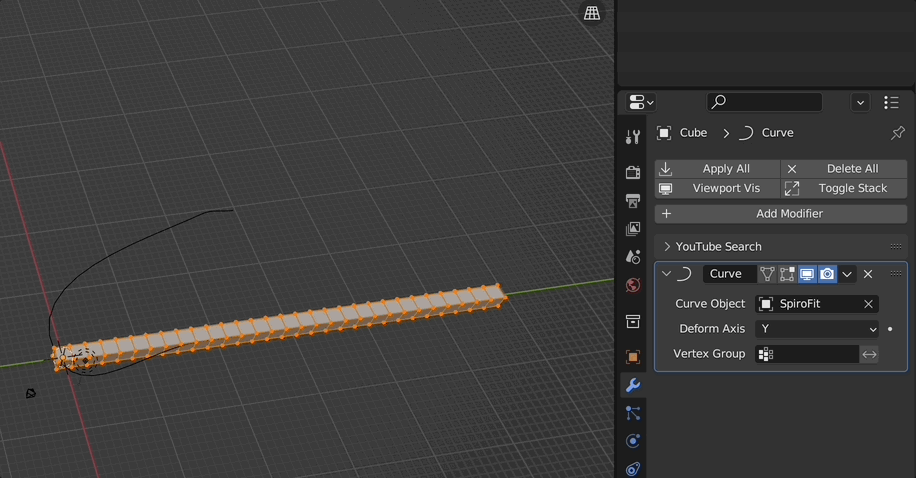Viewport: 916px width, 478px height.
Task: Click the Curve modifier breadcrumb
Action: tap(766, 133)
